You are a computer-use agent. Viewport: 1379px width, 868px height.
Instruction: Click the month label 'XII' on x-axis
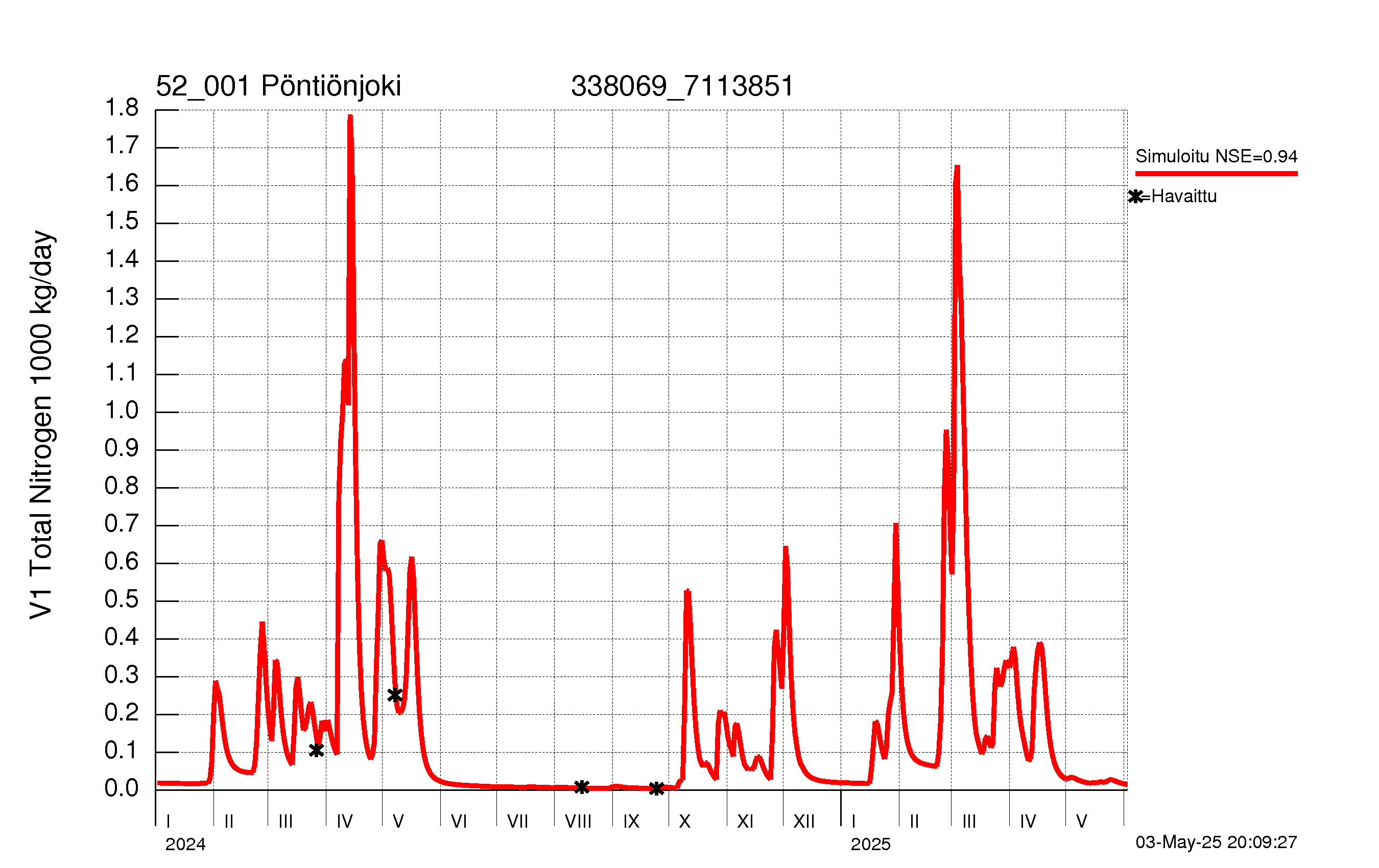point(803,822)
